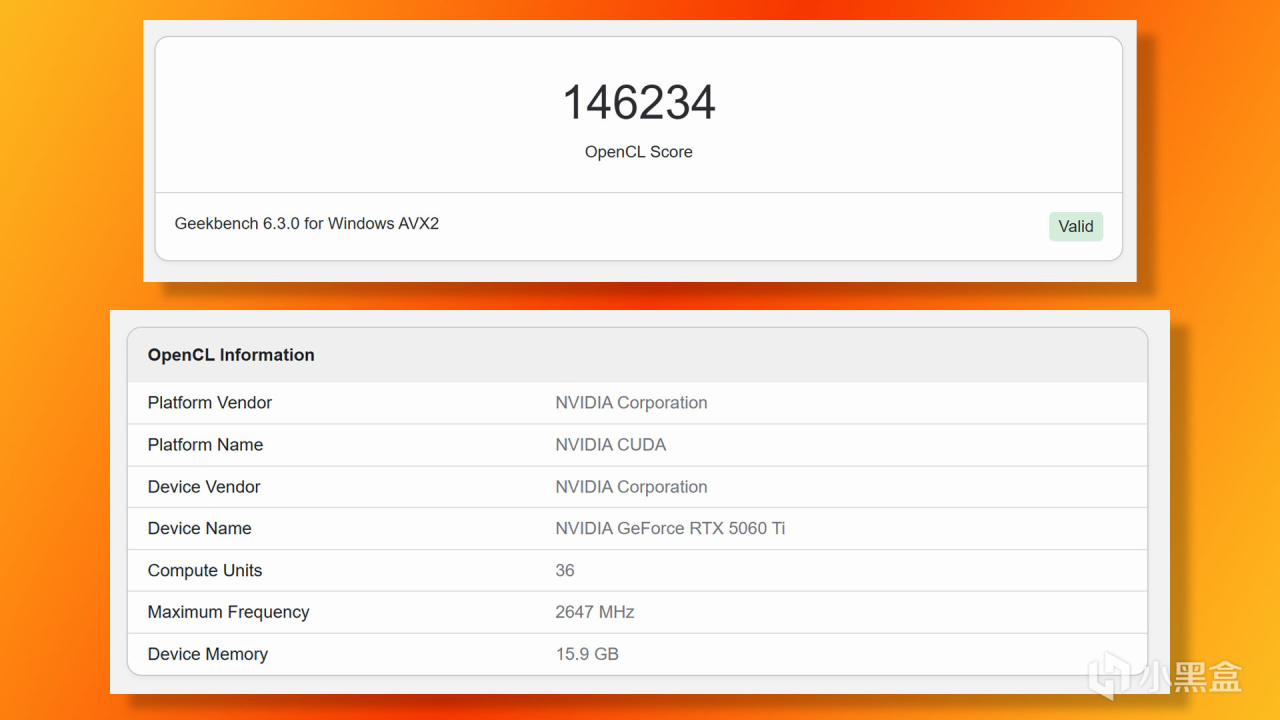Click the Platform Vendor label
1280x720 pixels.
tap(210, 403)
